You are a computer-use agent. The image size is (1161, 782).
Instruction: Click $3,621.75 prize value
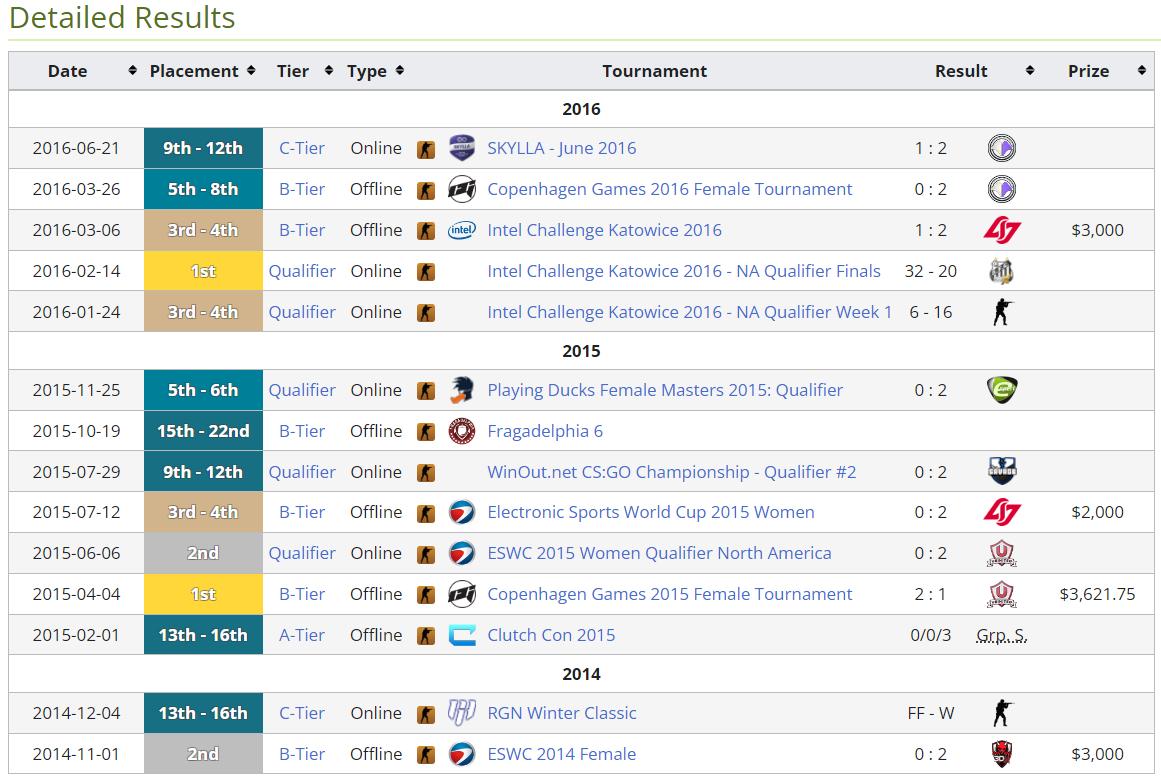[1097, 594]
